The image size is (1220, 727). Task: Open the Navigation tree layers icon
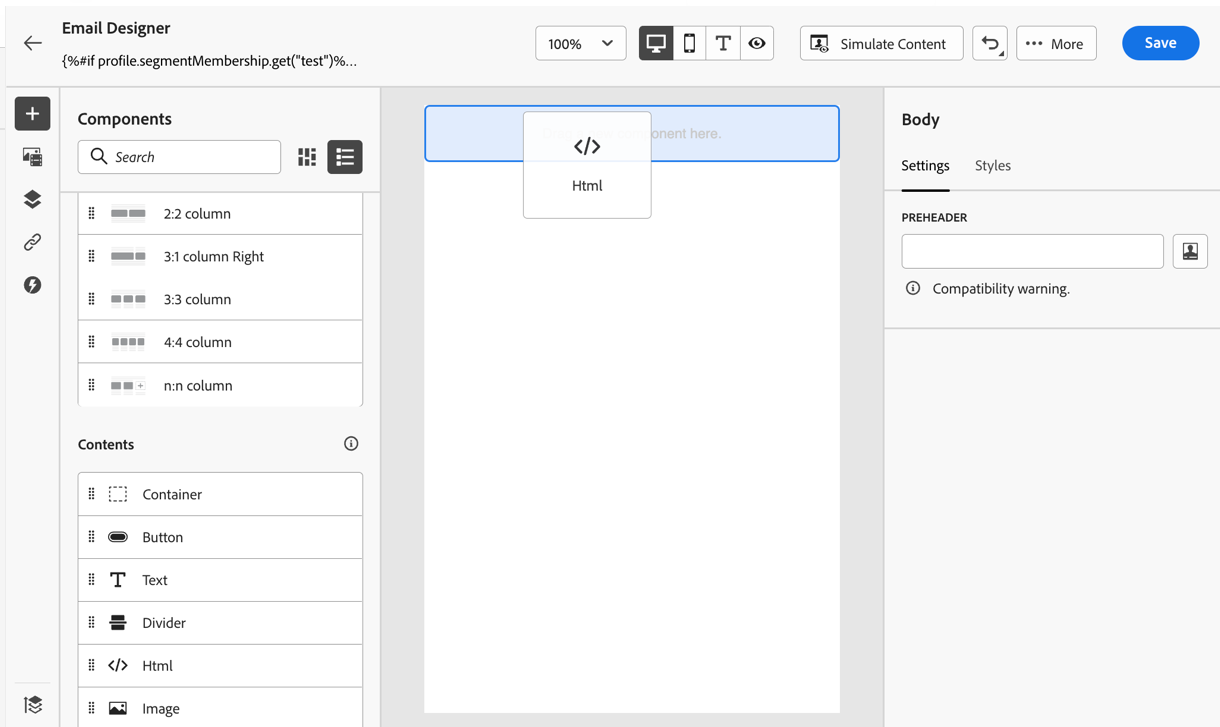32,200
